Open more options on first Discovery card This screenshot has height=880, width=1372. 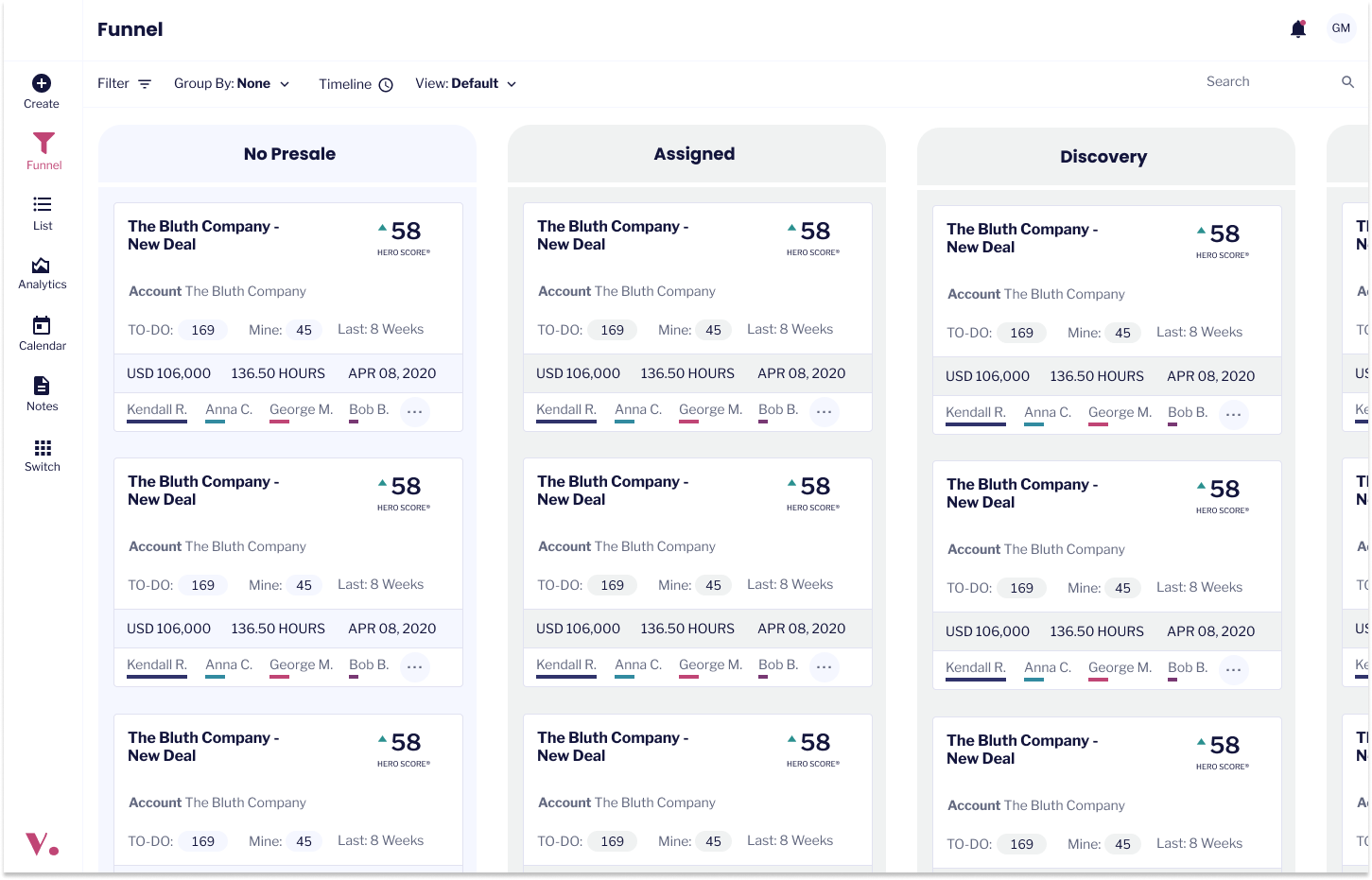point(1233,414)
